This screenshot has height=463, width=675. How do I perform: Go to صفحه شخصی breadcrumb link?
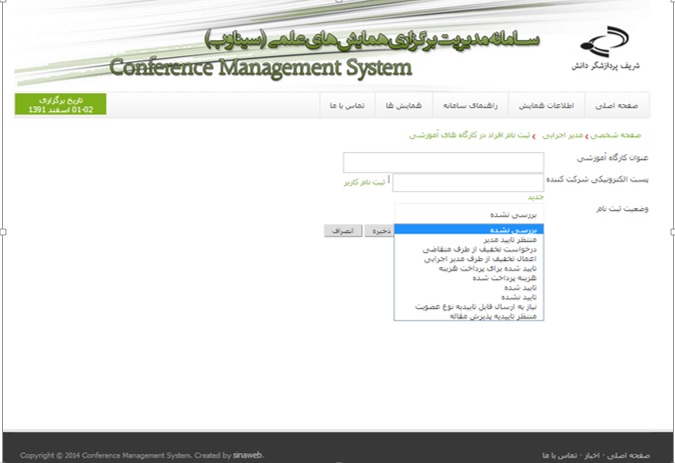(617, 135)
